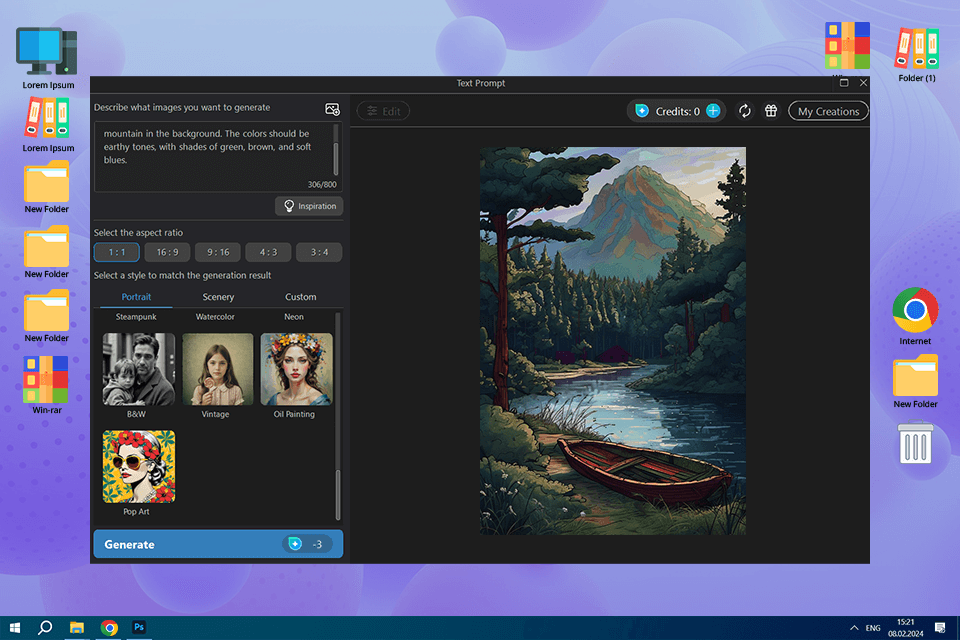
Task: Click the ENG language indicator
Action: point(873,628)
